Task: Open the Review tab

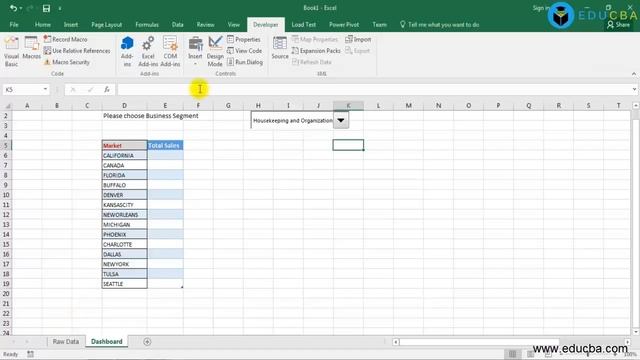Action: 205,24
